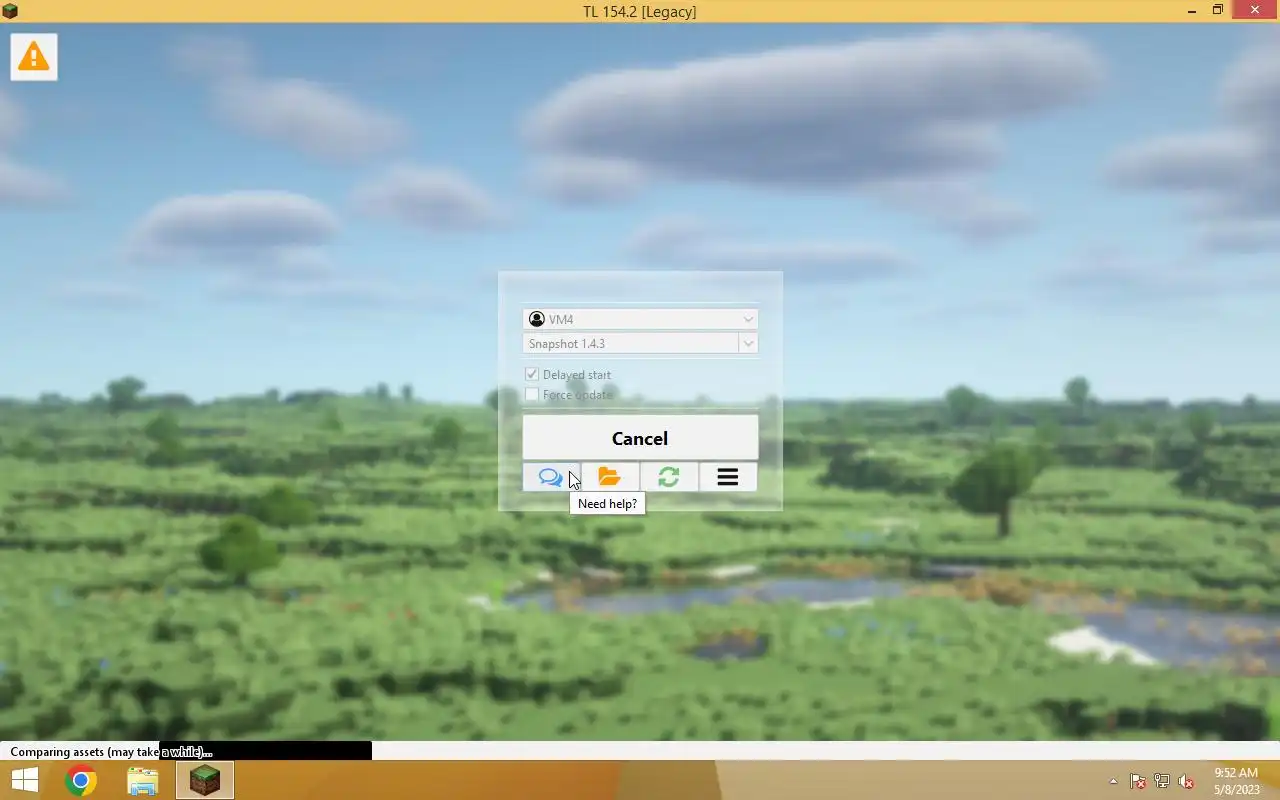Open File Explorer from taskbar
The width and height of the screenshot is (1280, 800).
point(143,780)
